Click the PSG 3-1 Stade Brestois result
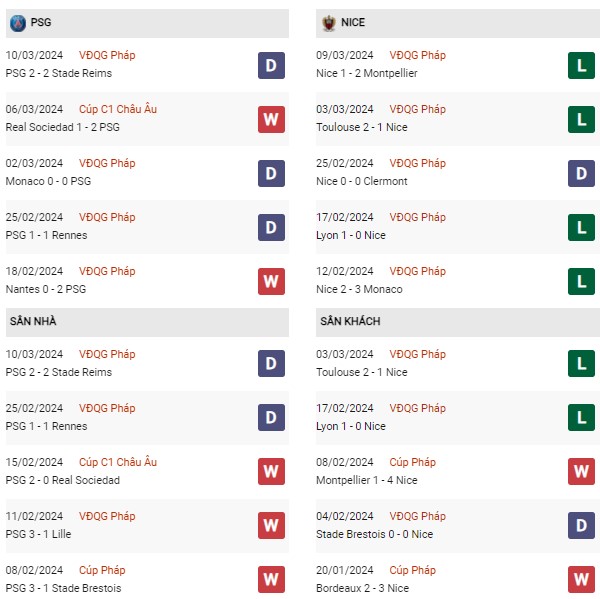This screenshot has width=600, height=599. [x=63, y=588]
